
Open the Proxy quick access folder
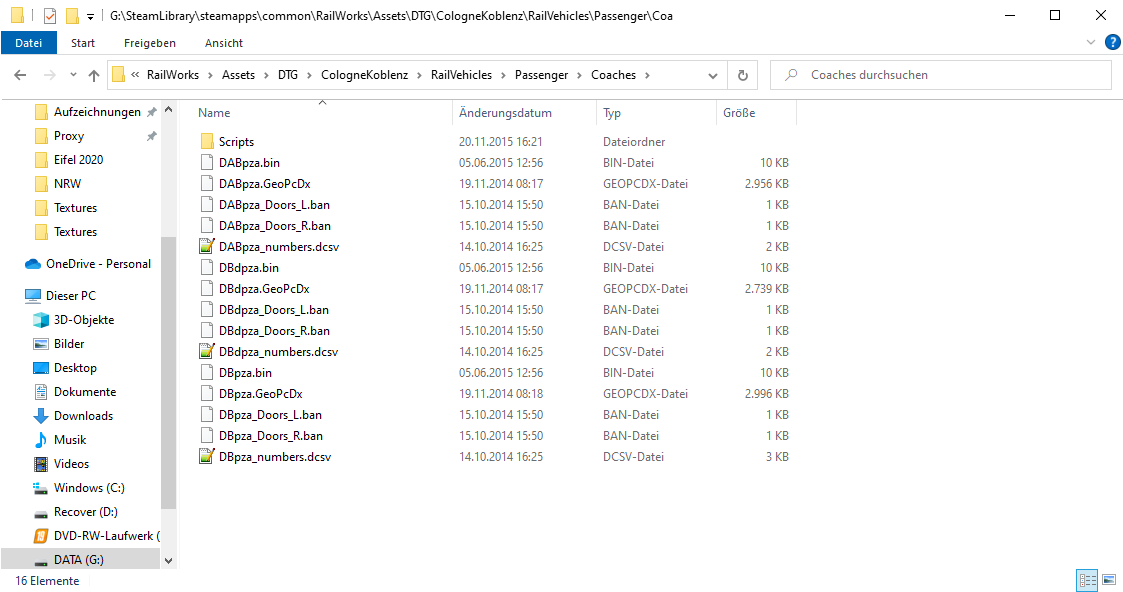coord(69,136)
